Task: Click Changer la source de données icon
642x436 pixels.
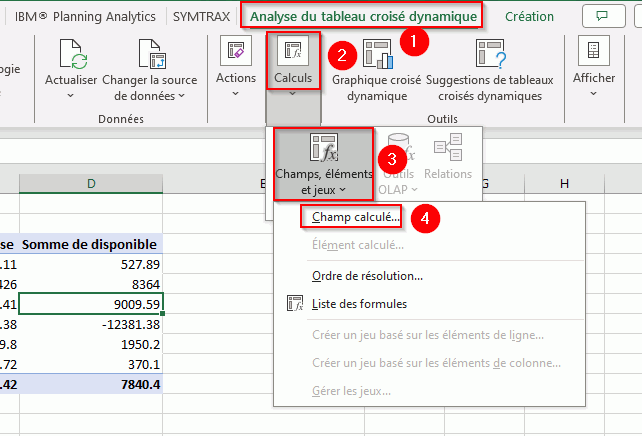Action: pyautogui.click(x=150, y=56)
